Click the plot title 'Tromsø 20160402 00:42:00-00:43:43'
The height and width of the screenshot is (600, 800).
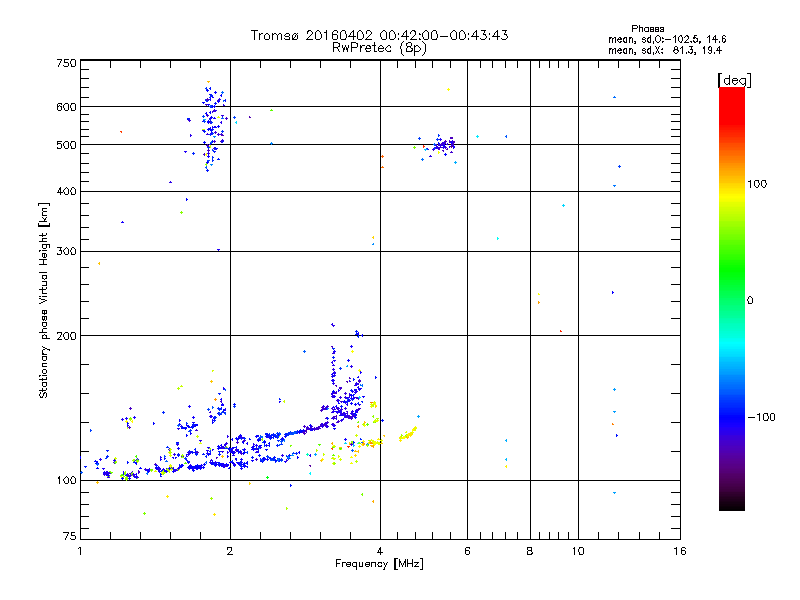pyautogui.click(x=379, y=35)
